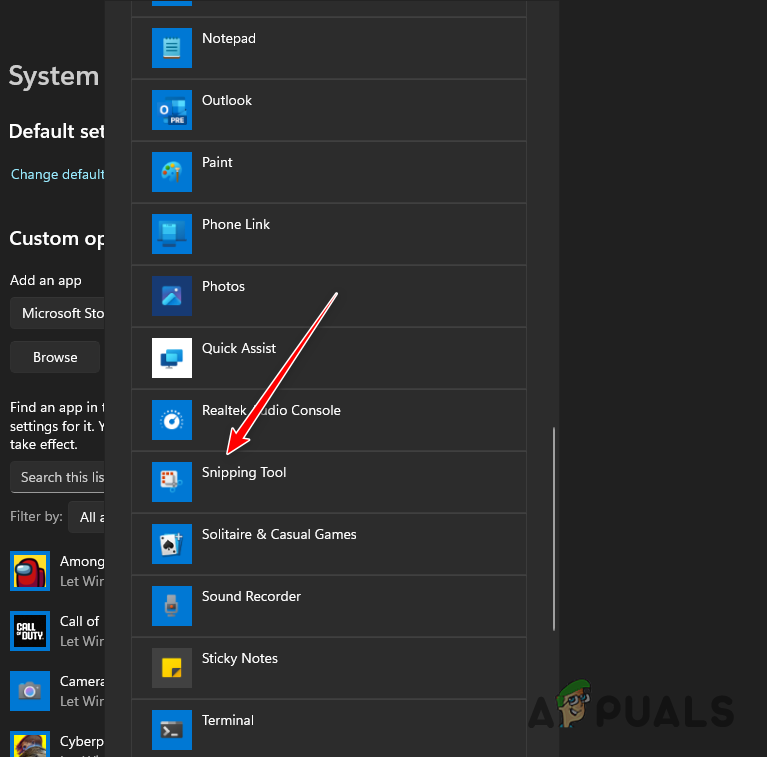The width and height of the screenshot is (767, 757).
Task: Open Camera graphics entry
Action: (57, 691)
